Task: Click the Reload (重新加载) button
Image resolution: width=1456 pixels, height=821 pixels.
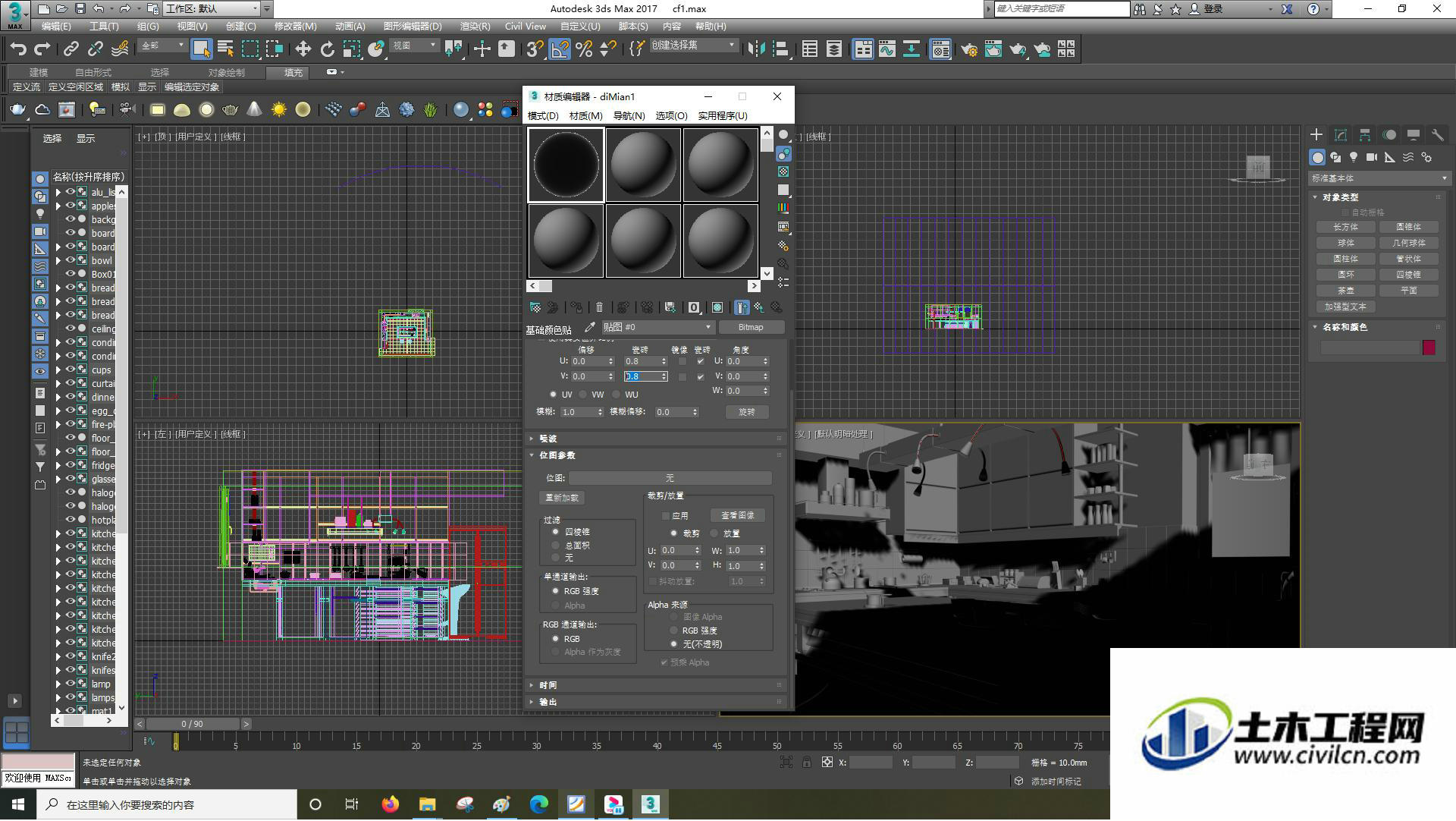Action: tap(562, 498)
